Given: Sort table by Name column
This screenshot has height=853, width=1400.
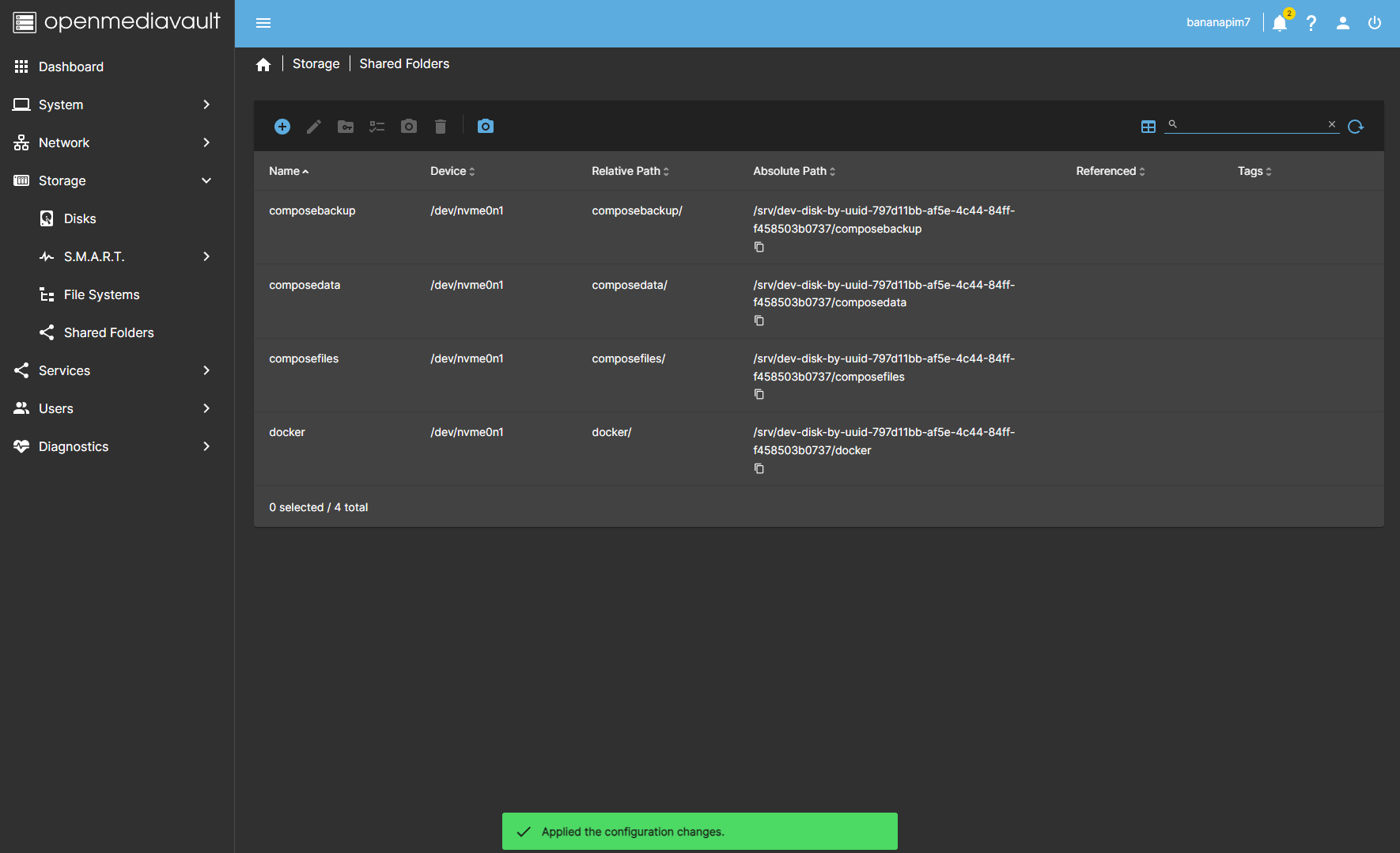Looking at the screenshot, I should 289,171.
